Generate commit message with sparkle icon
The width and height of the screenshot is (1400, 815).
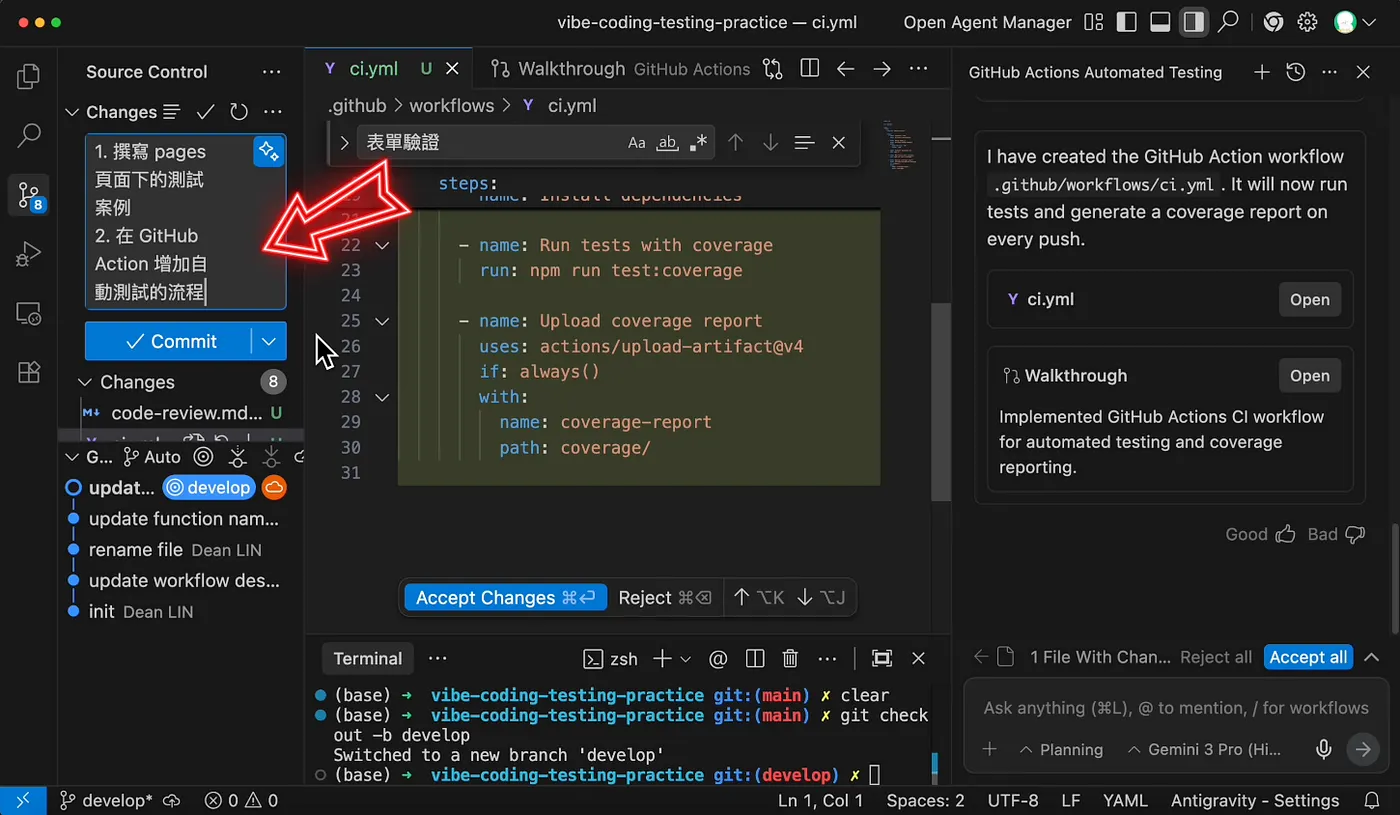268,151
